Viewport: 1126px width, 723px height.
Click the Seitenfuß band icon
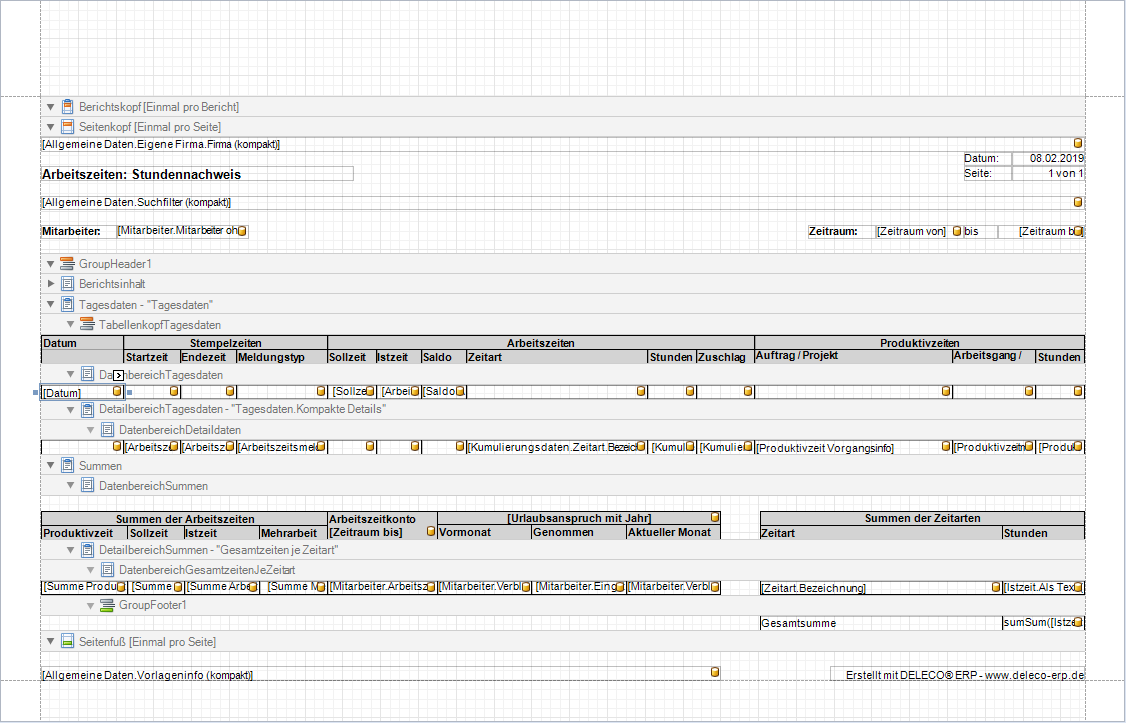67,641
